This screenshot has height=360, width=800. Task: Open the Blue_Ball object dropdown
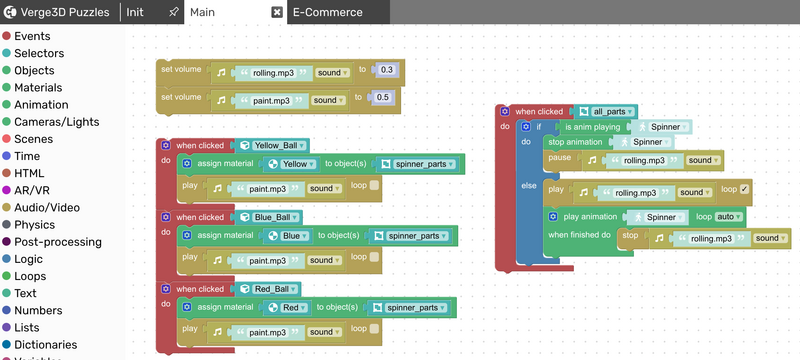[276, 217]
